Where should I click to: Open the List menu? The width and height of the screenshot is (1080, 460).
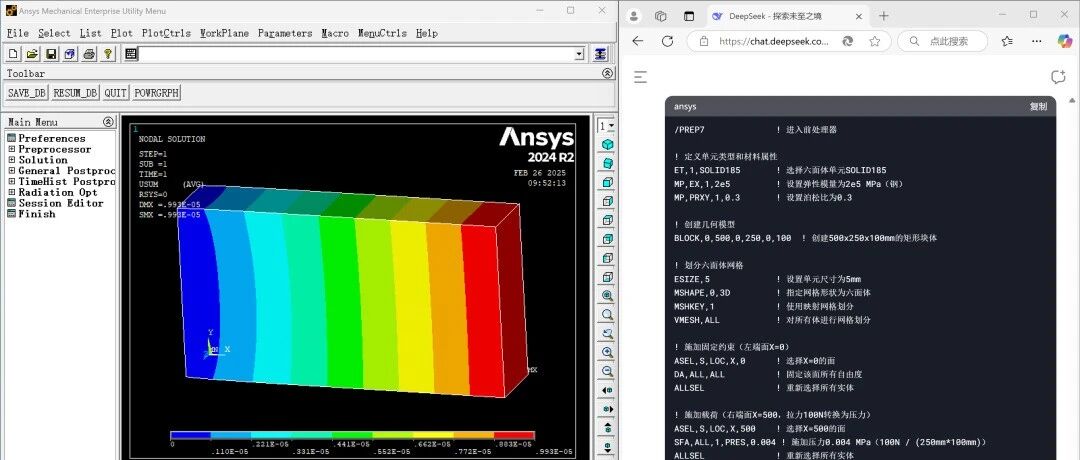[90, 33]
